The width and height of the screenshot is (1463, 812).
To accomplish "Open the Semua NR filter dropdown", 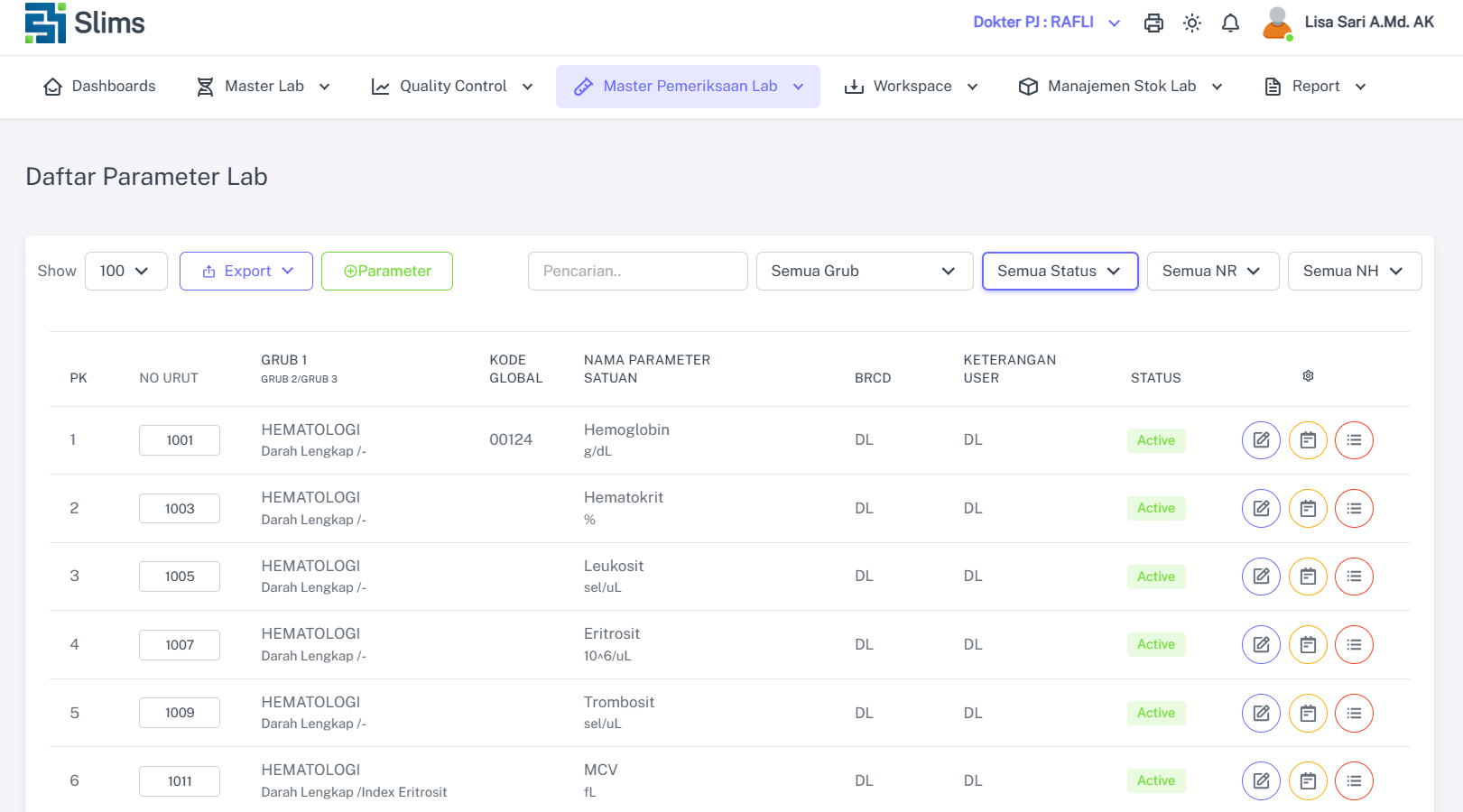I will pyautogui.click(x=1212, y=272).
